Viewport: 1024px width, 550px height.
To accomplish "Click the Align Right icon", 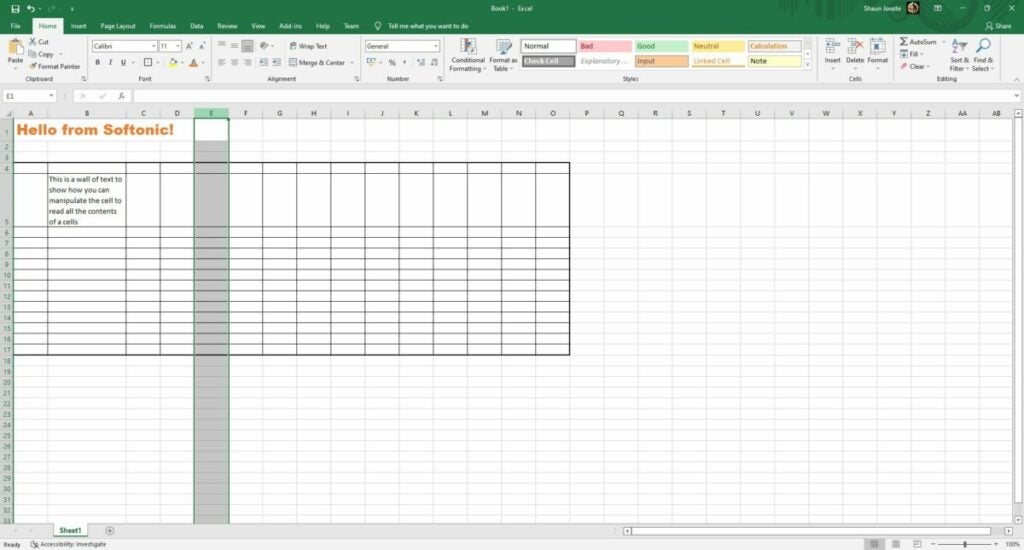I will pyautogui.click(x=247, y=63).
